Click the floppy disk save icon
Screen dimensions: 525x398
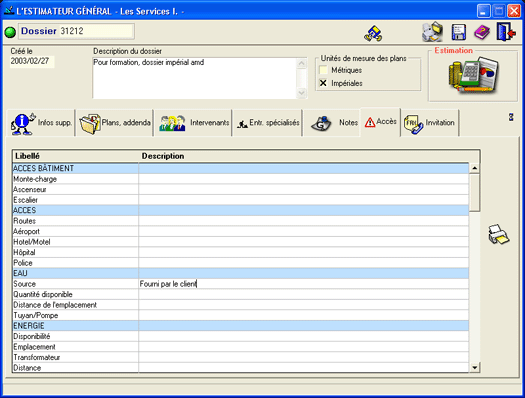point(458,32)
